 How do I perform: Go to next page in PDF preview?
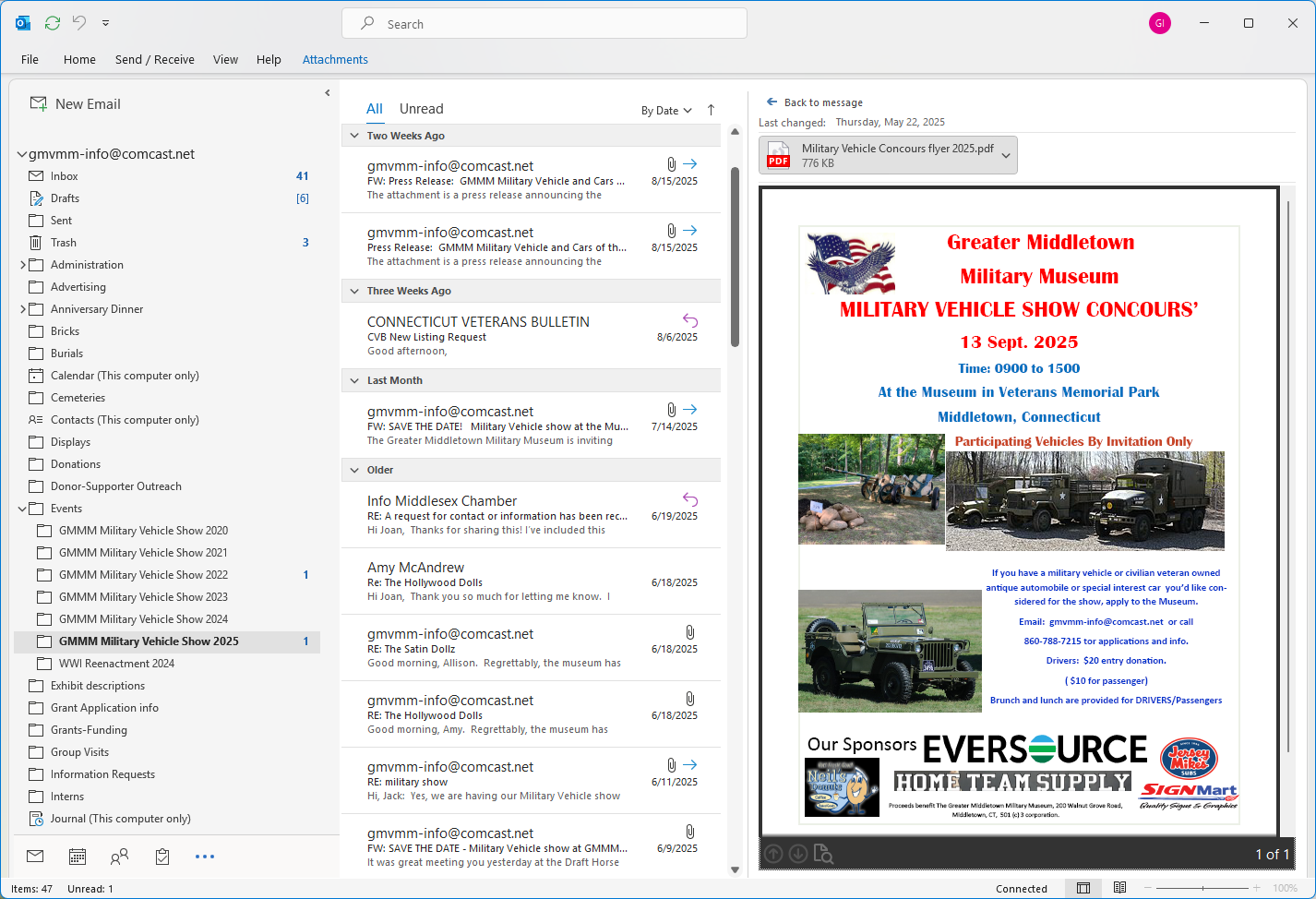click(798, 855)
